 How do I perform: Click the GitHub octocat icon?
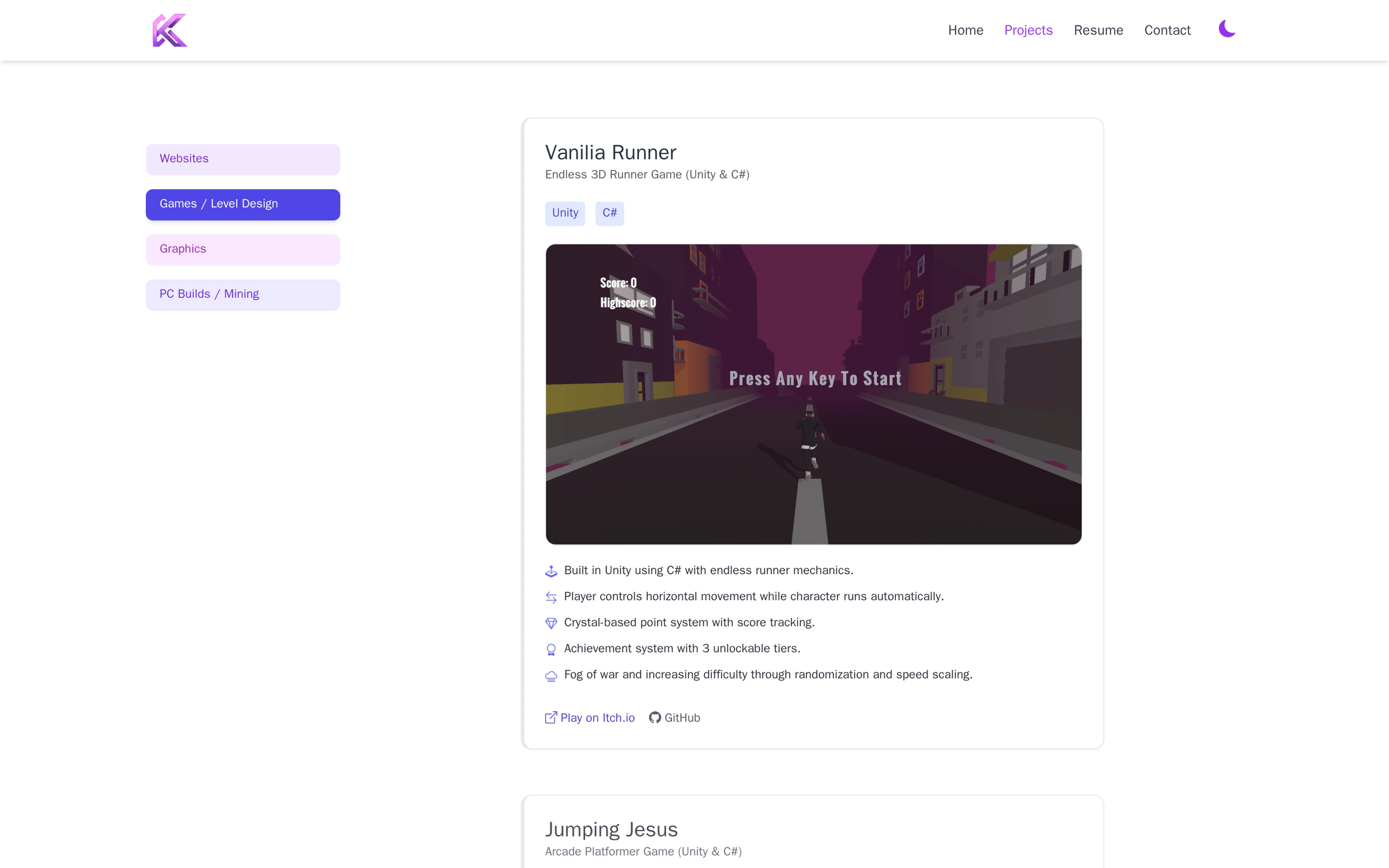[655, 718]
